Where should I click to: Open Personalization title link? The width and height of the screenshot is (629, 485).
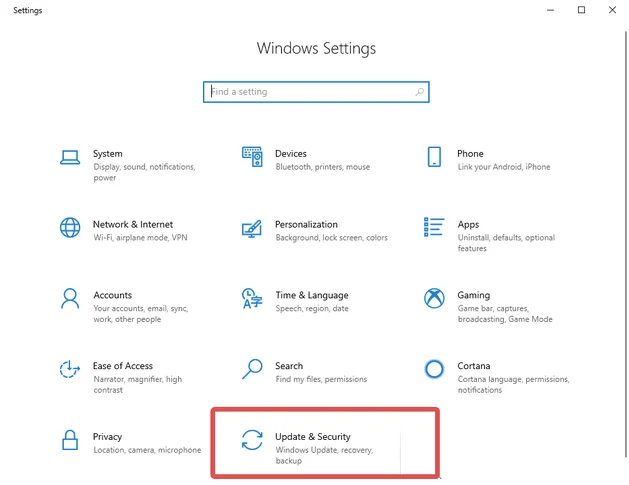[x=306, y=224]
